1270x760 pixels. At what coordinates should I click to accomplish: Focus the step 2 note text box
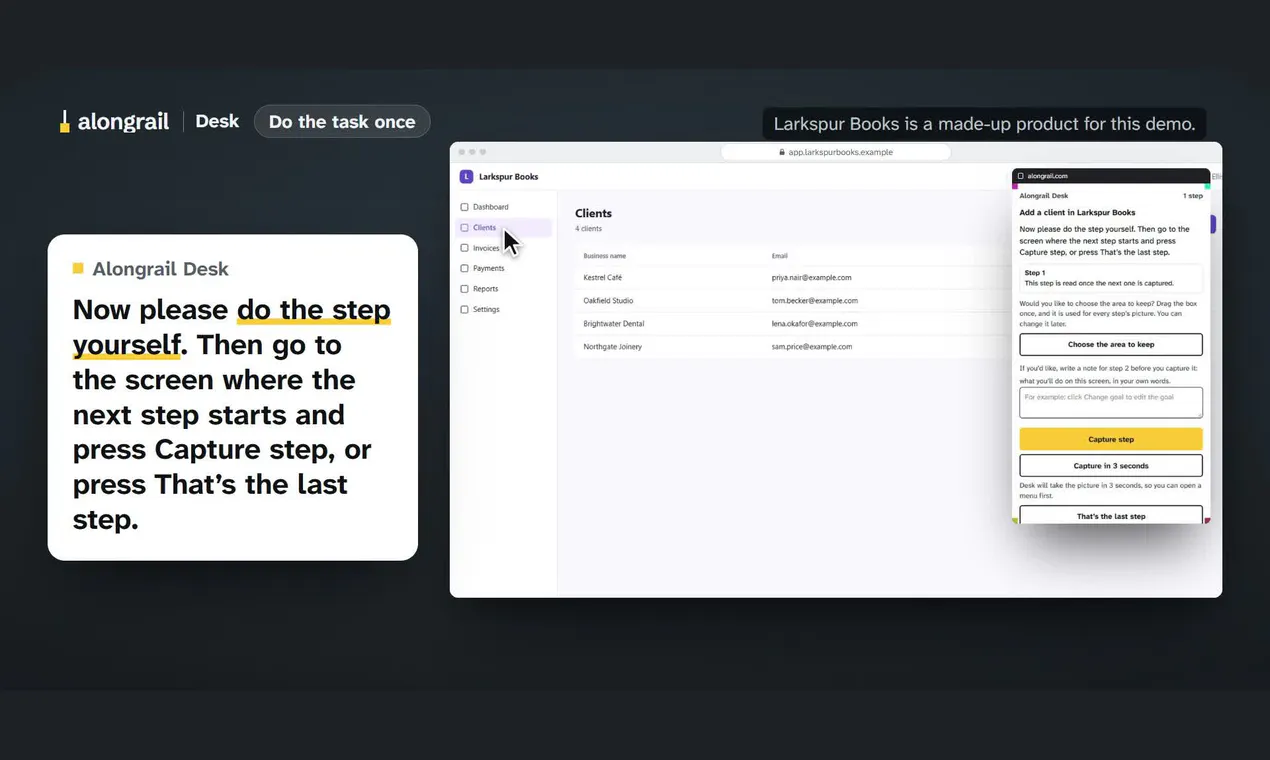tap(1111, 402)
